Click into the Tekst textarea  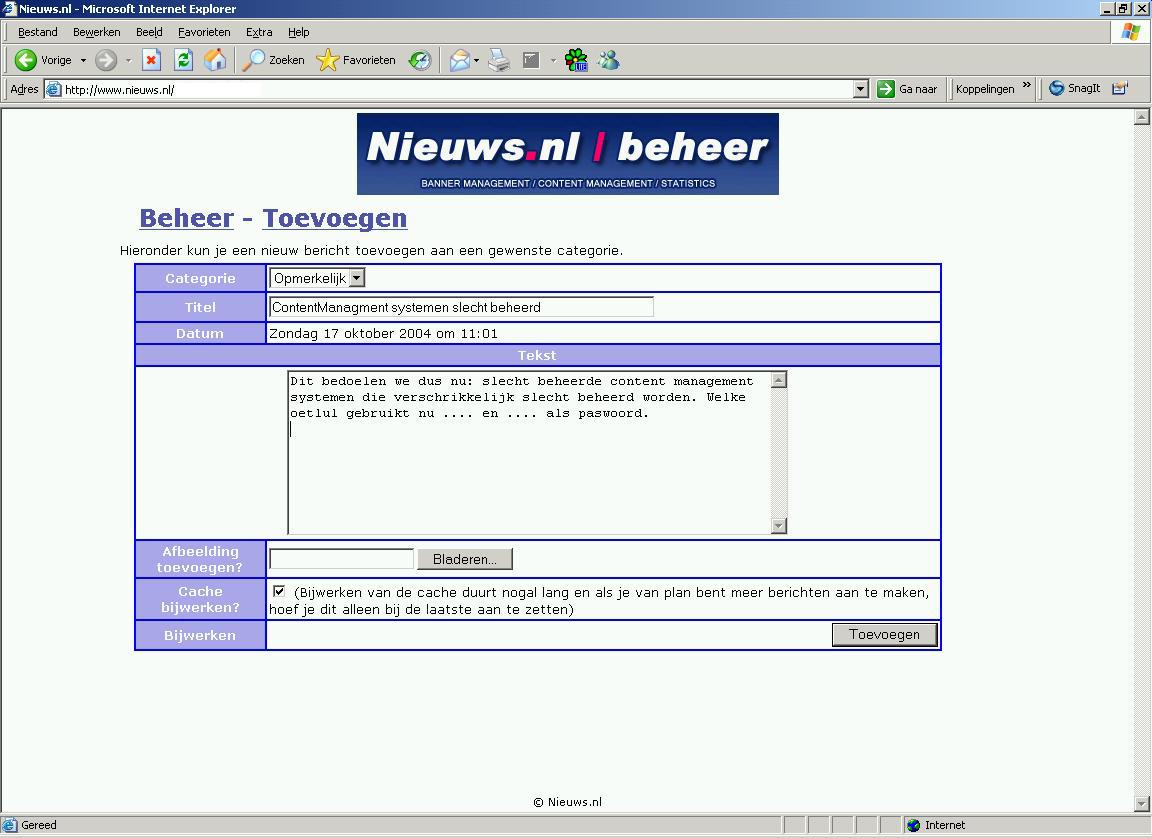click(530, 452)
